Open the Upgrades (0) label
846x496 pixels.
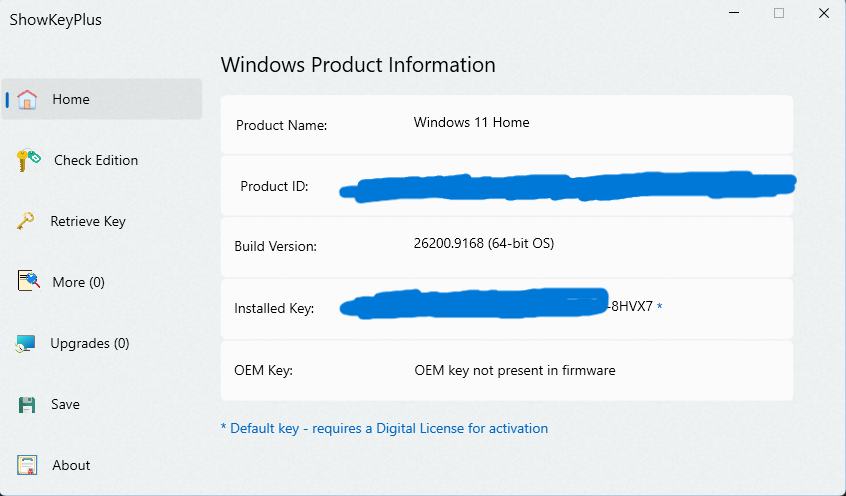tap(90, 343)
